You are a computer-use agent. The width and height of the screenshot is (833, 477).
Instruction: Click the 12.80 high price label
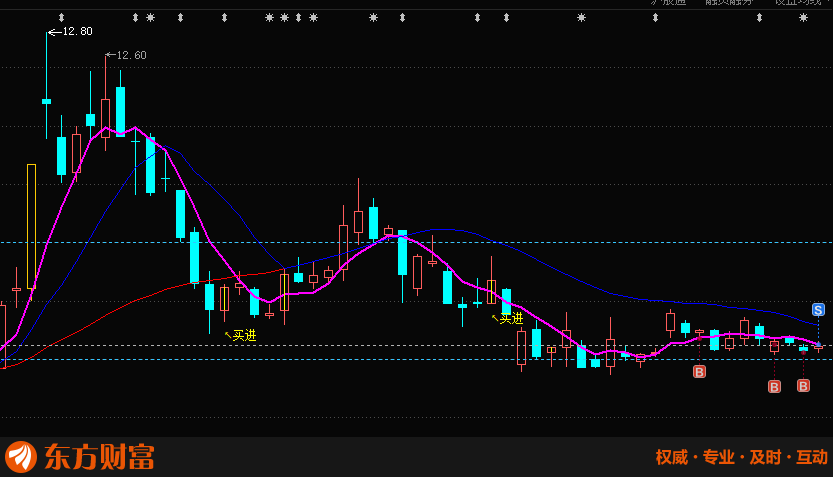pos(78,31)
